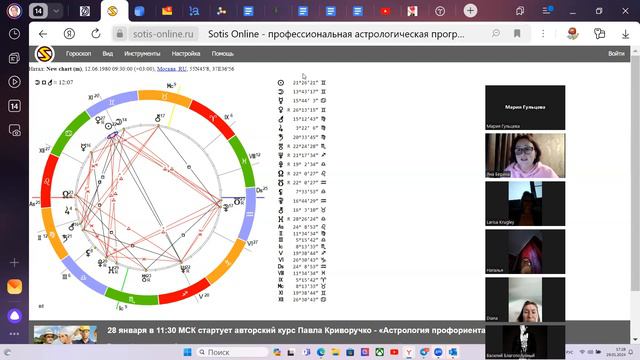Click the participant in pink hoodie video
640x360 pixels.
(x=525, y=156)
